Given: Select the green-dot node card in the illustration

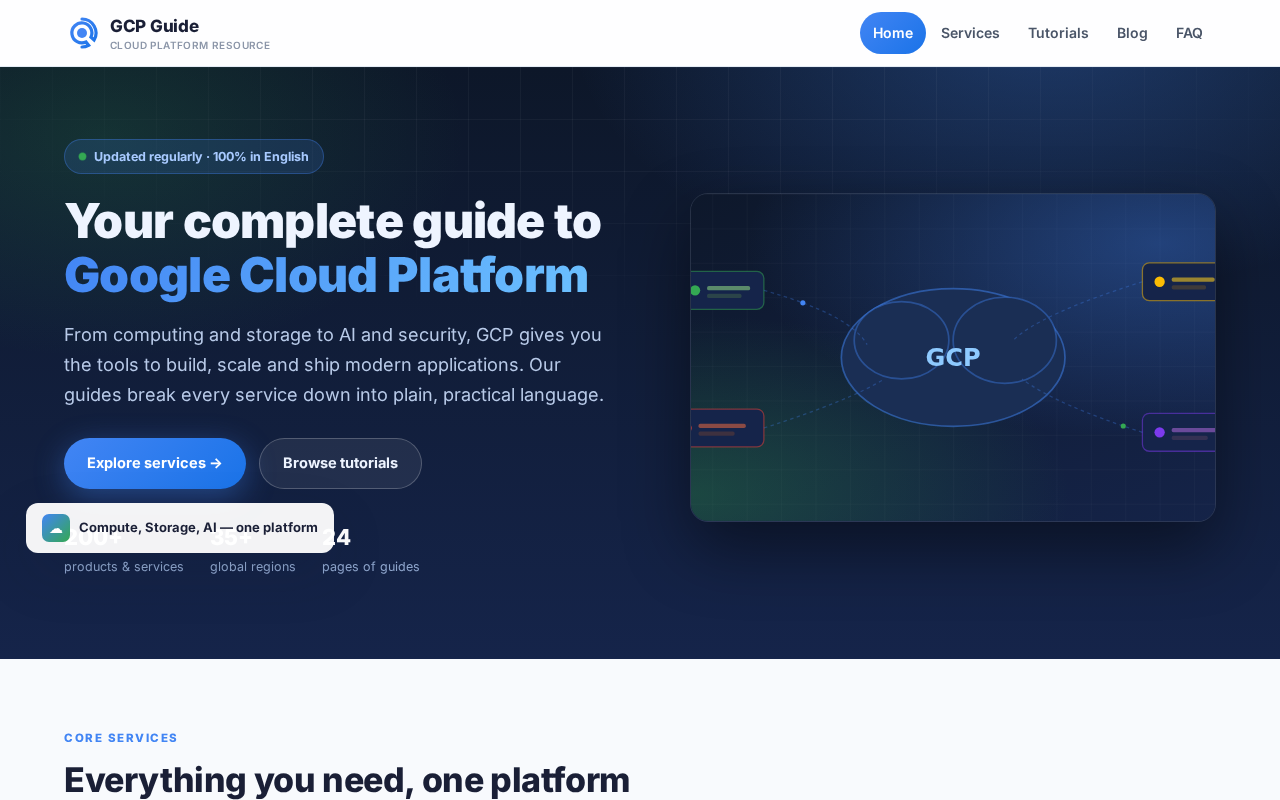Looking at the screenshot, I should click(727, 290).
